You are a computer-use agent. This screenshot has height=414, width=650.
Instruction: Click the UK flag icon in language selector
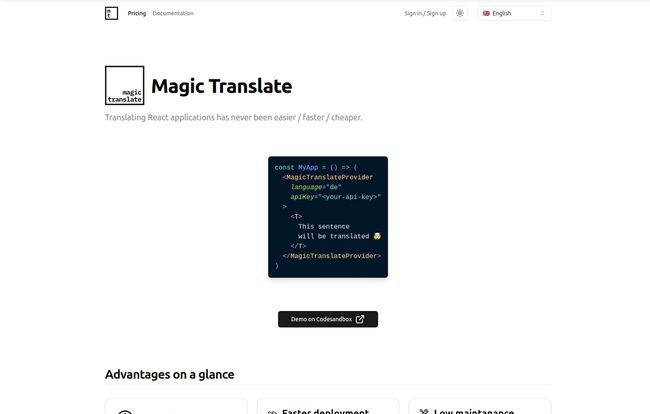[486, 13]
